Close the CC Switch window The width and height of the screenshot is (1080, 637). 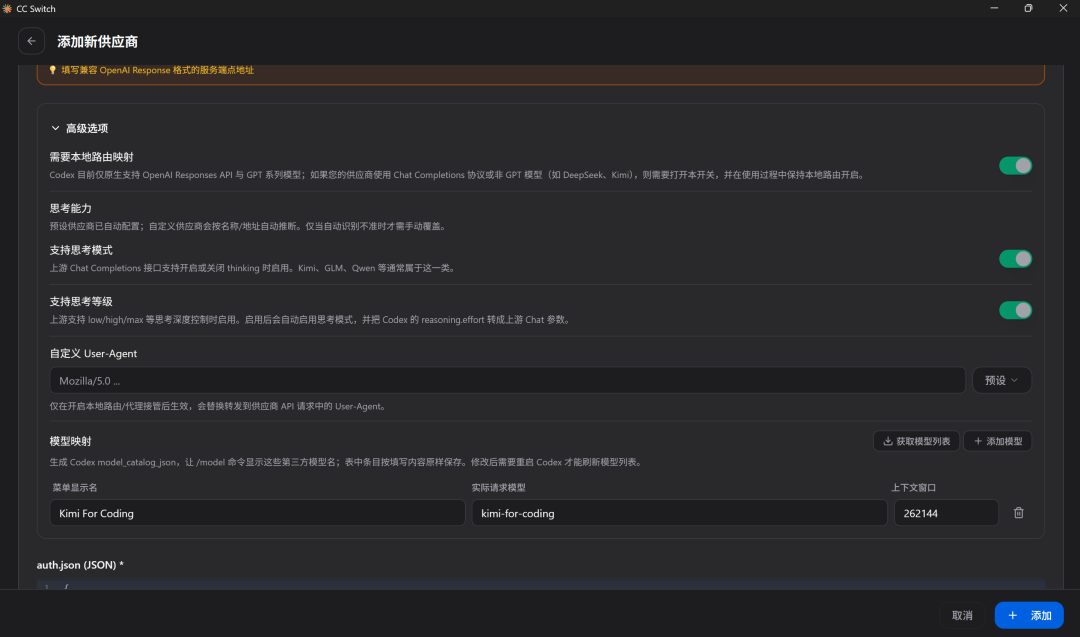tap(1063, 8)
